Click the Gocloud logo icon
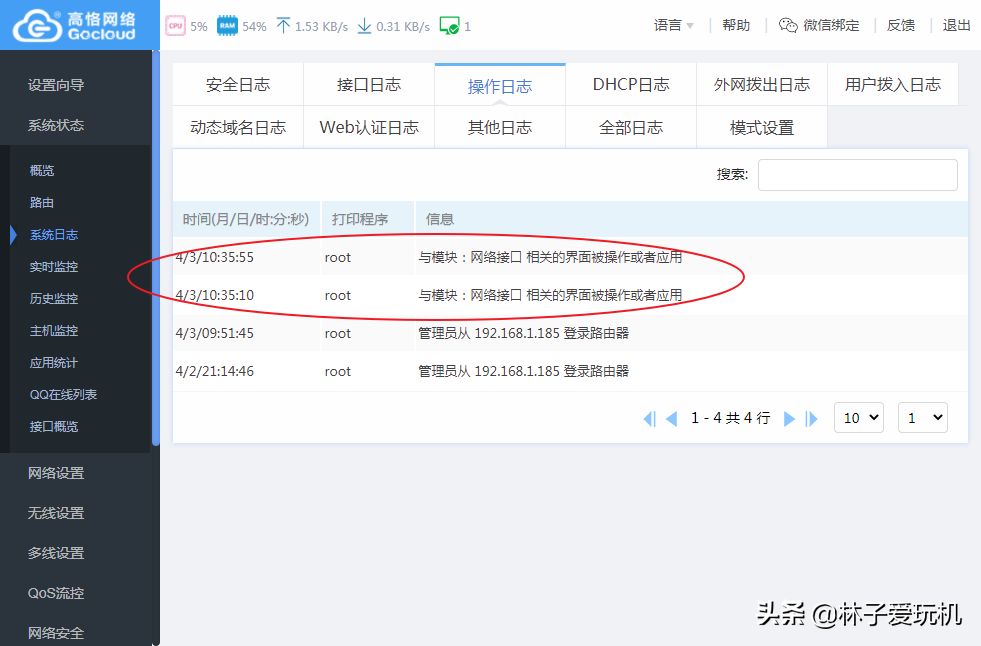The height and width of the screenshot is (646, 981). tap(36, 26)
